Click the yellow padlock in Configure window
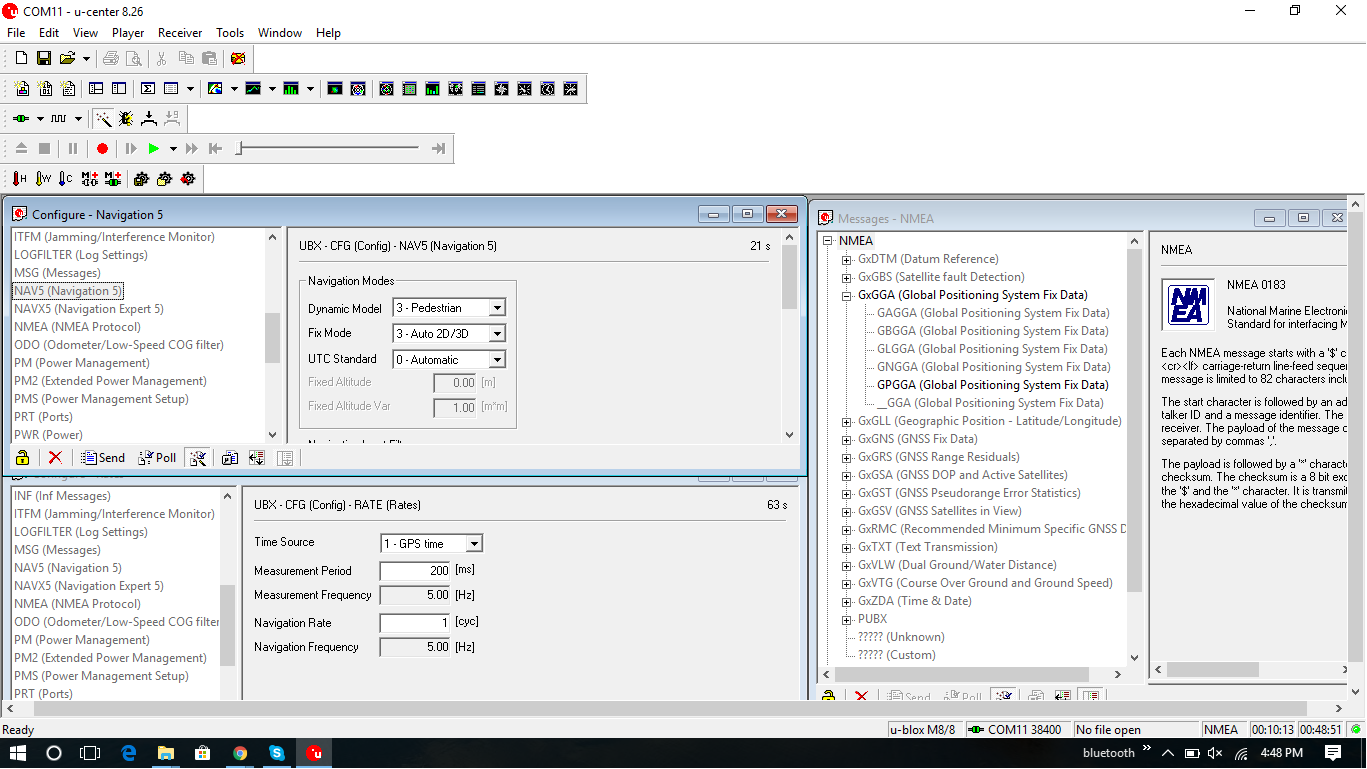Viewport: 1367px width, 769px height. pos(22,457)
